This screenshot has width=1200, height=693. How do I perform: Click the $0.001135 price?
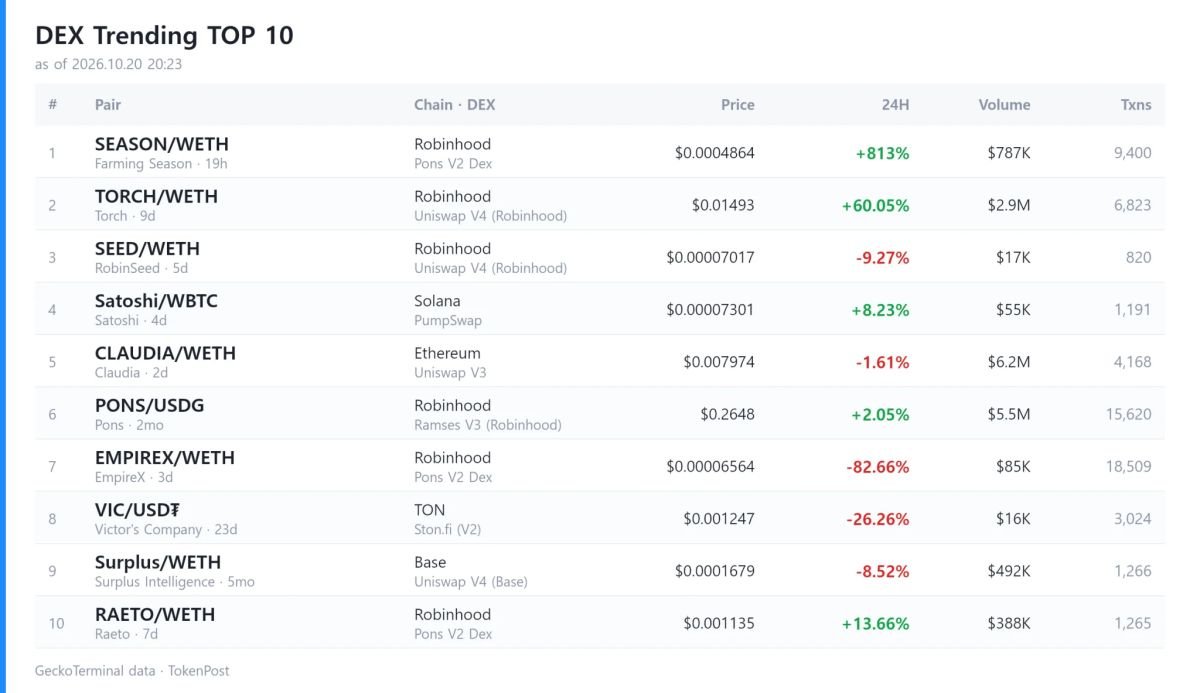tap(719, 623)
